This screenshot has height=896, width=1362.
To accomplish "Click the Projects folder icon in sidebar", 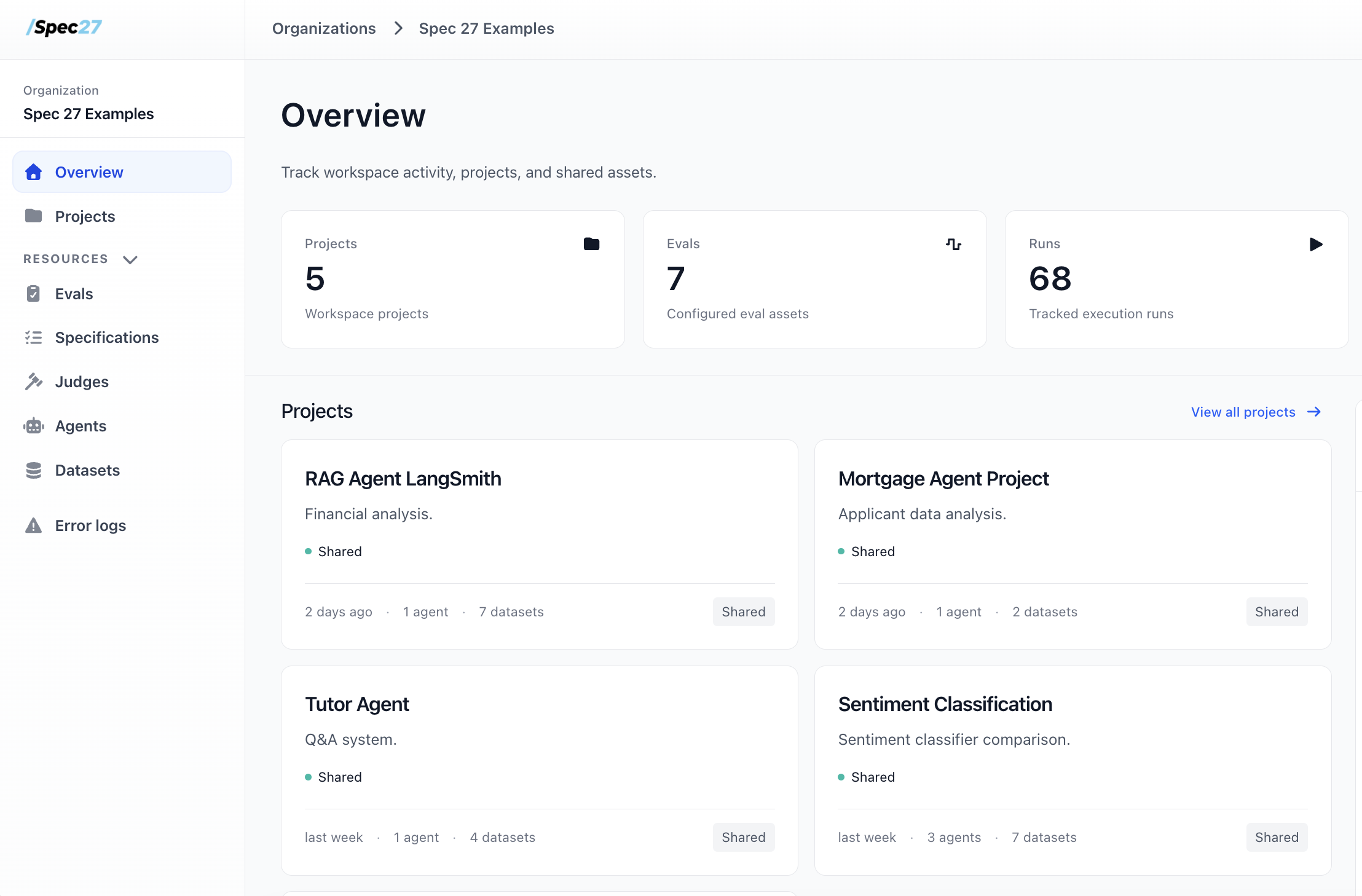I will click(x=34, y=216).
